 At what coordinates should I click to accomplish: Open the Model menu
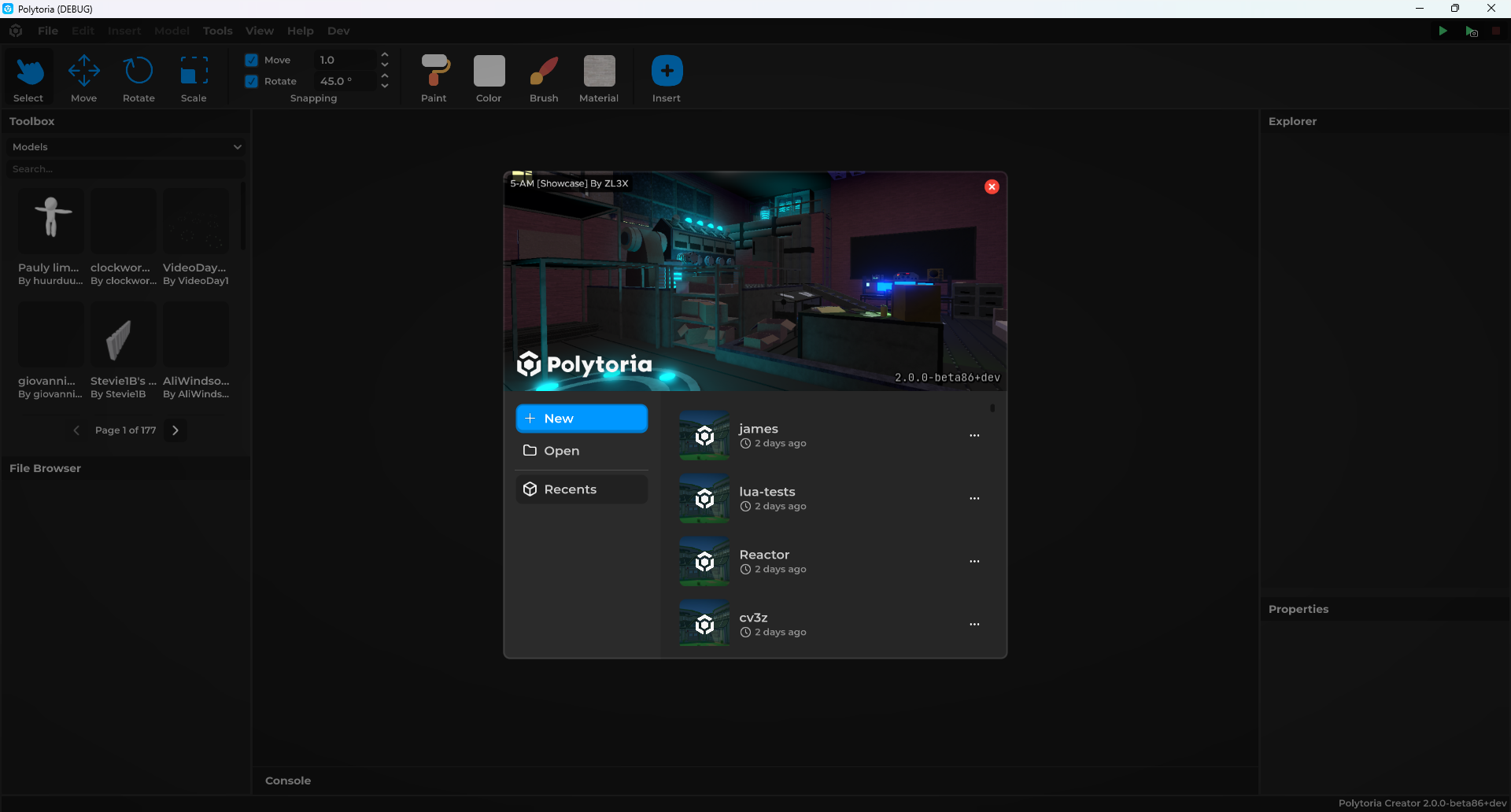pos(172,31)
